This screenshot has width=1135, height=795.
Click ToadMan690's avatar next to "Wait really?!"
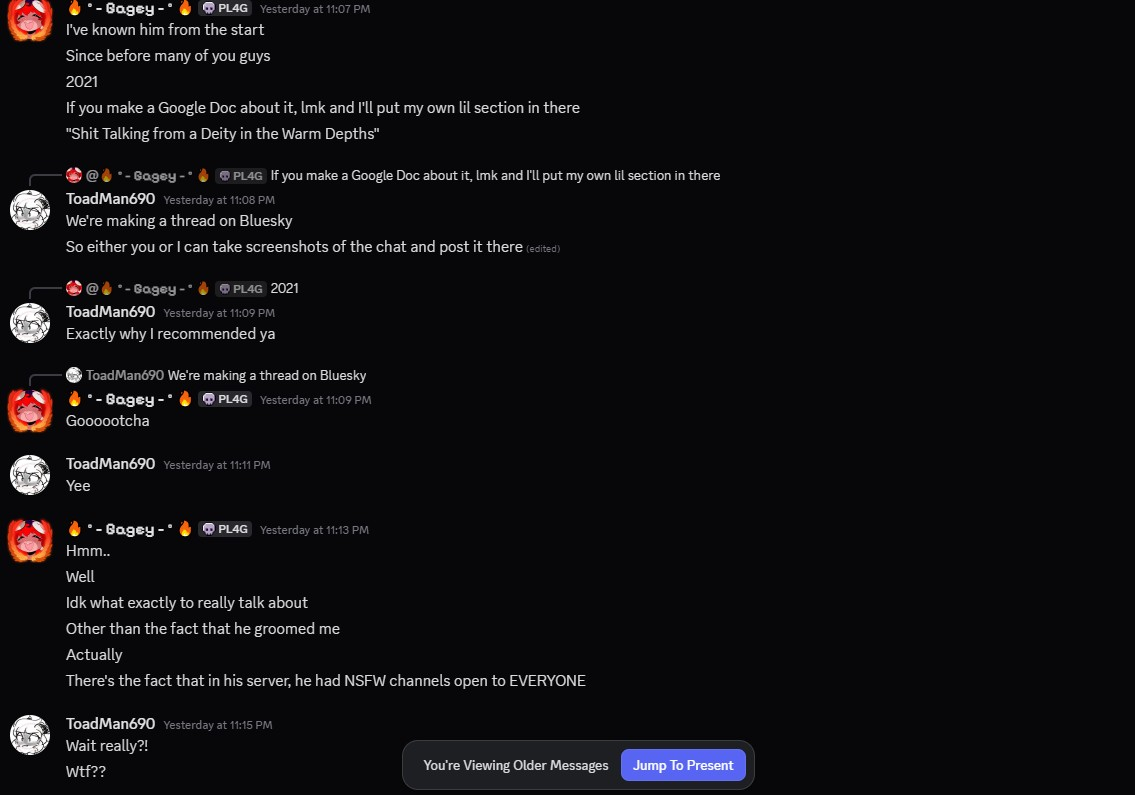[x=30, y=735]
